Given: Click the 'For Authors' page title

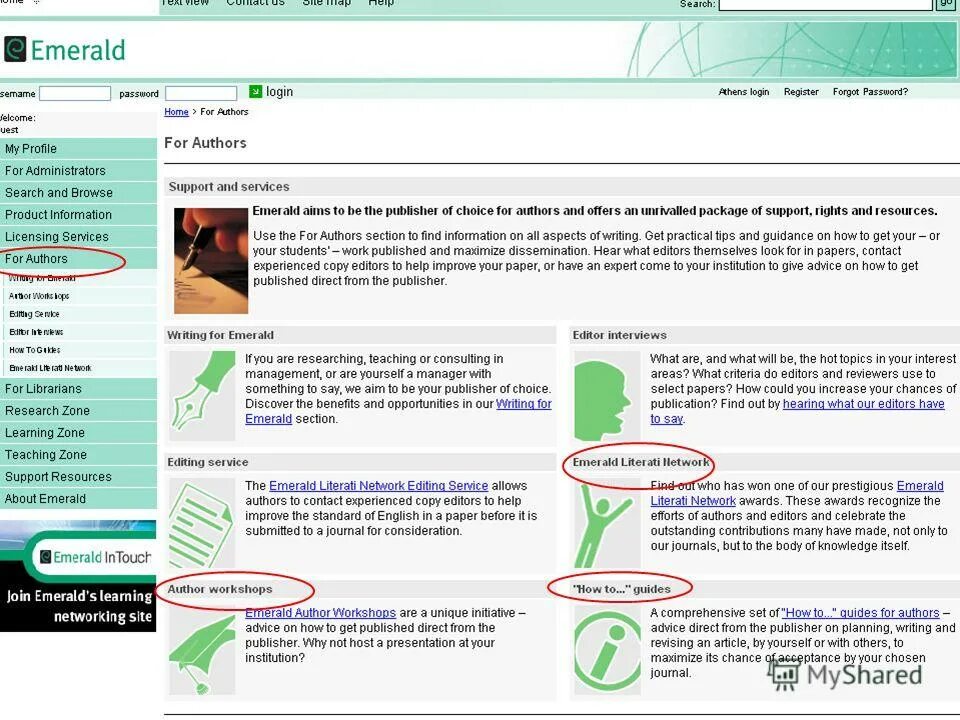Looking at the screenshot, I should pos(205,143).
